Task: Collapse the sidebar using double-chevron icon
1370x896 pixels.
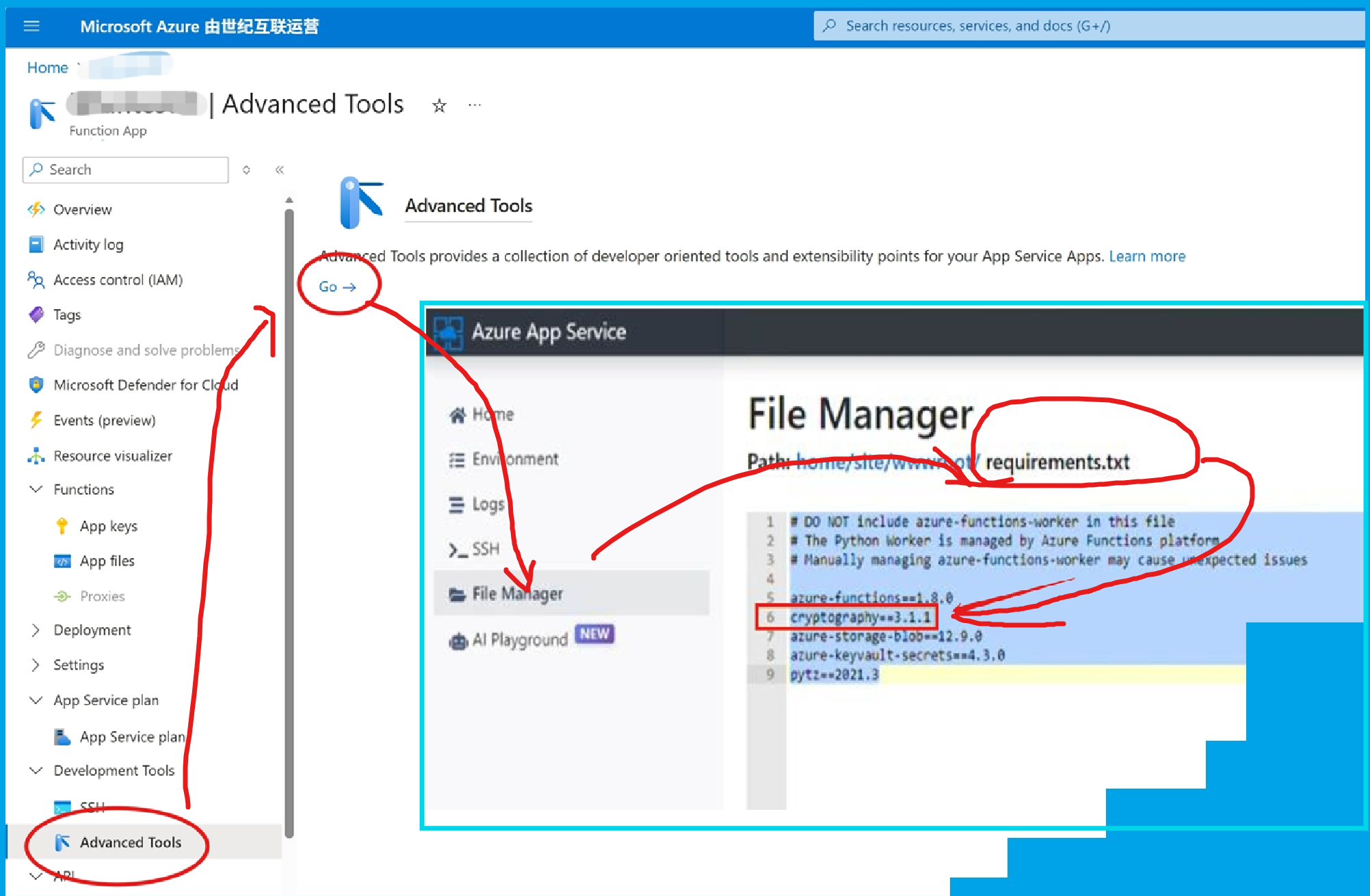Action: click(279, 170)
